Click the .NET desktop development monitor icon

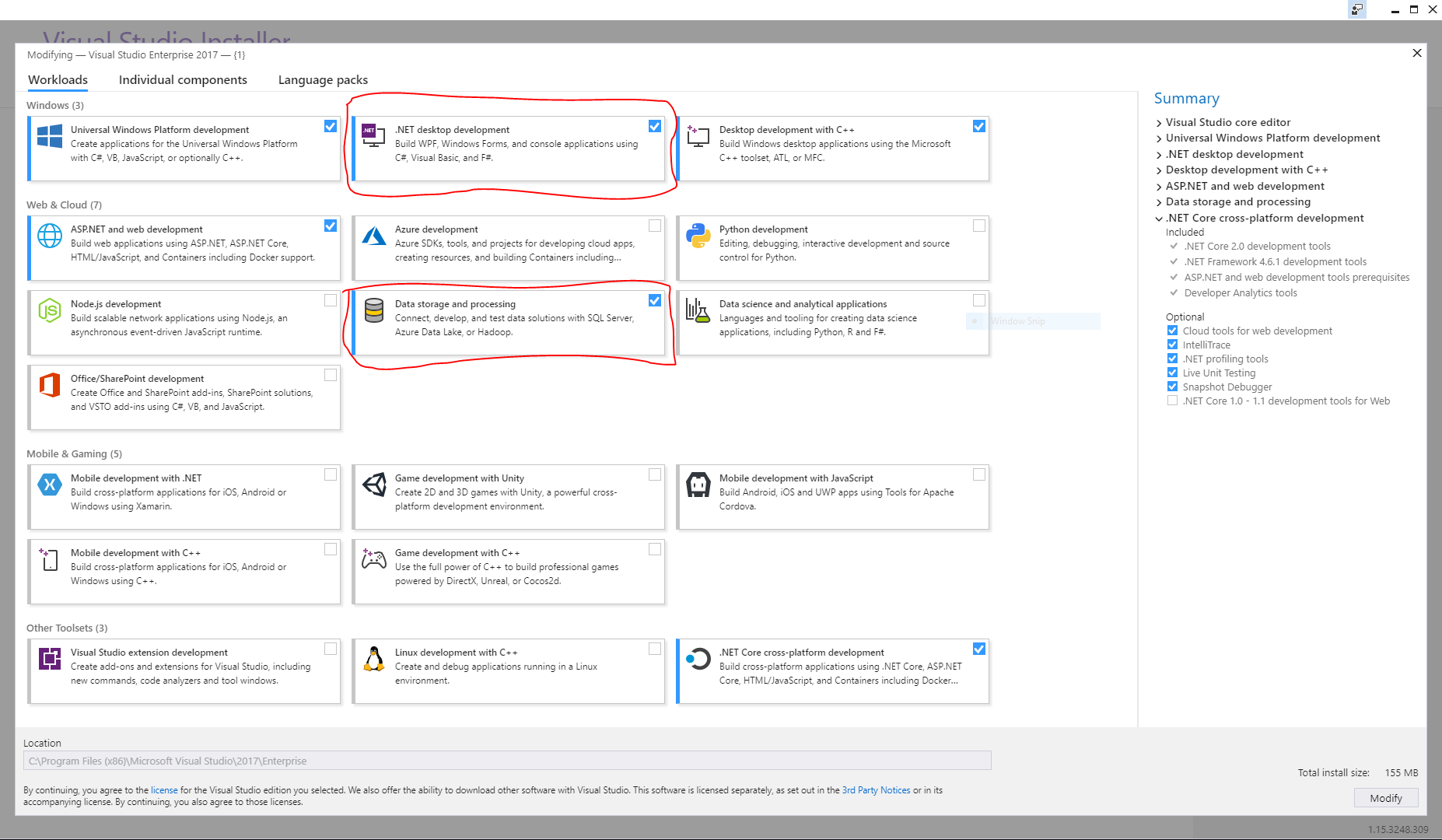(x=373, y=135)
